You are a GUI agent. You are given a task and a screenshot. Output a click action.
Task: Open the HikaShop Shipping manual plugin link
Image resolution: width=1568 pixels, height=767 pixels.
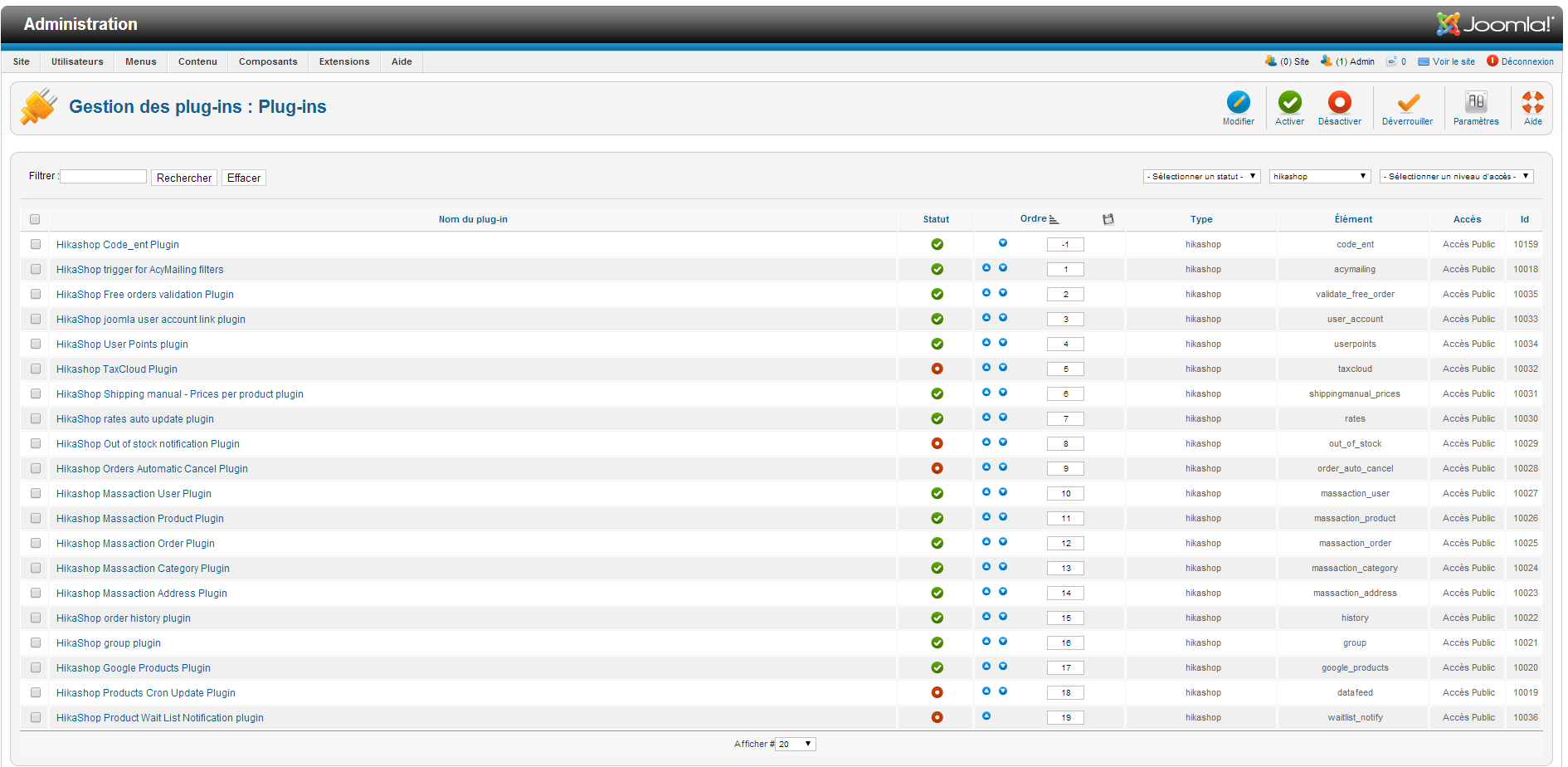[x=180, y=393]
